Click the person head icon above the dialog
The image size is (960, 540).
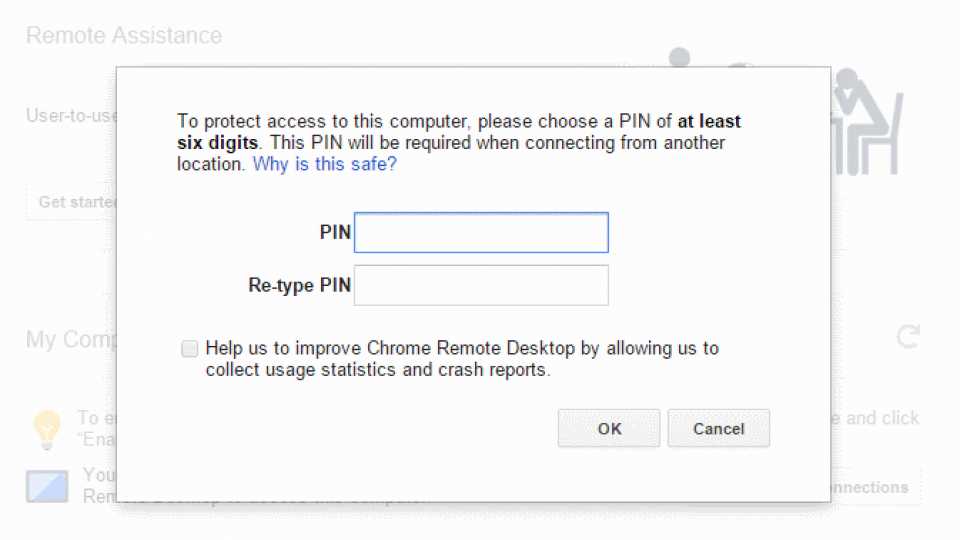(679, 57)
